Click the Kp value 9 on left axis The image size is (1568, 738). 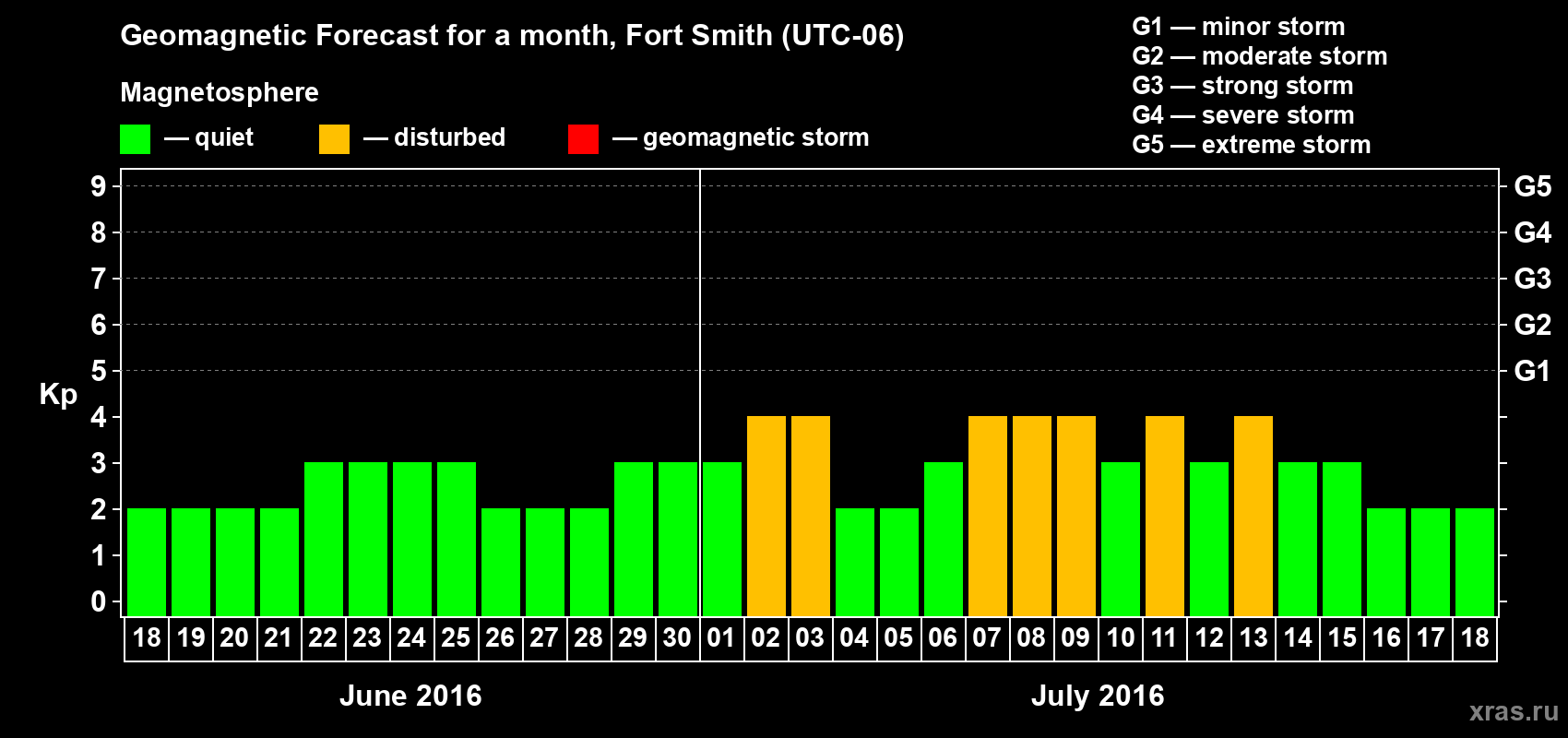coord(99,186)
